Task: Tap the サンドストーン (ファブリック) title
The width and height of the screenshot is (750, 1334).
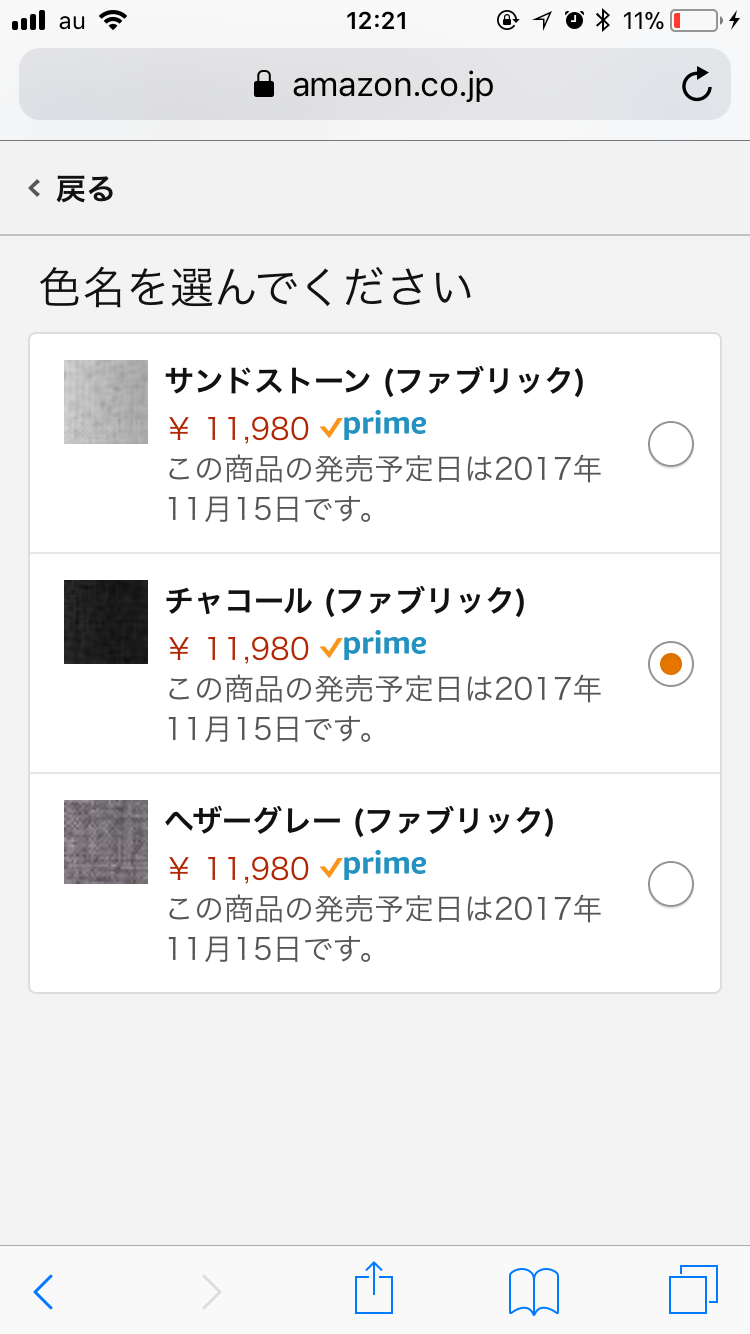Action: (x=374, y=381)
